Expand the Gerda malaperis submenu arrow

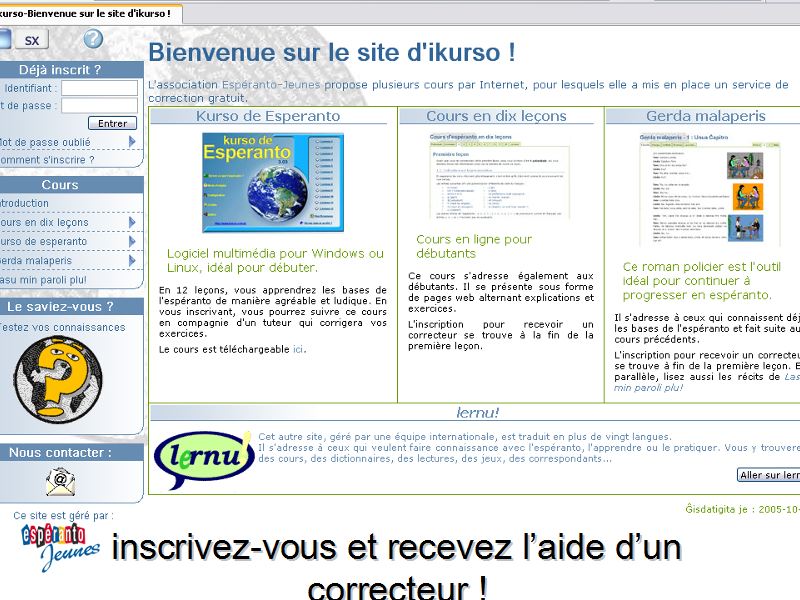coord(132,260)
